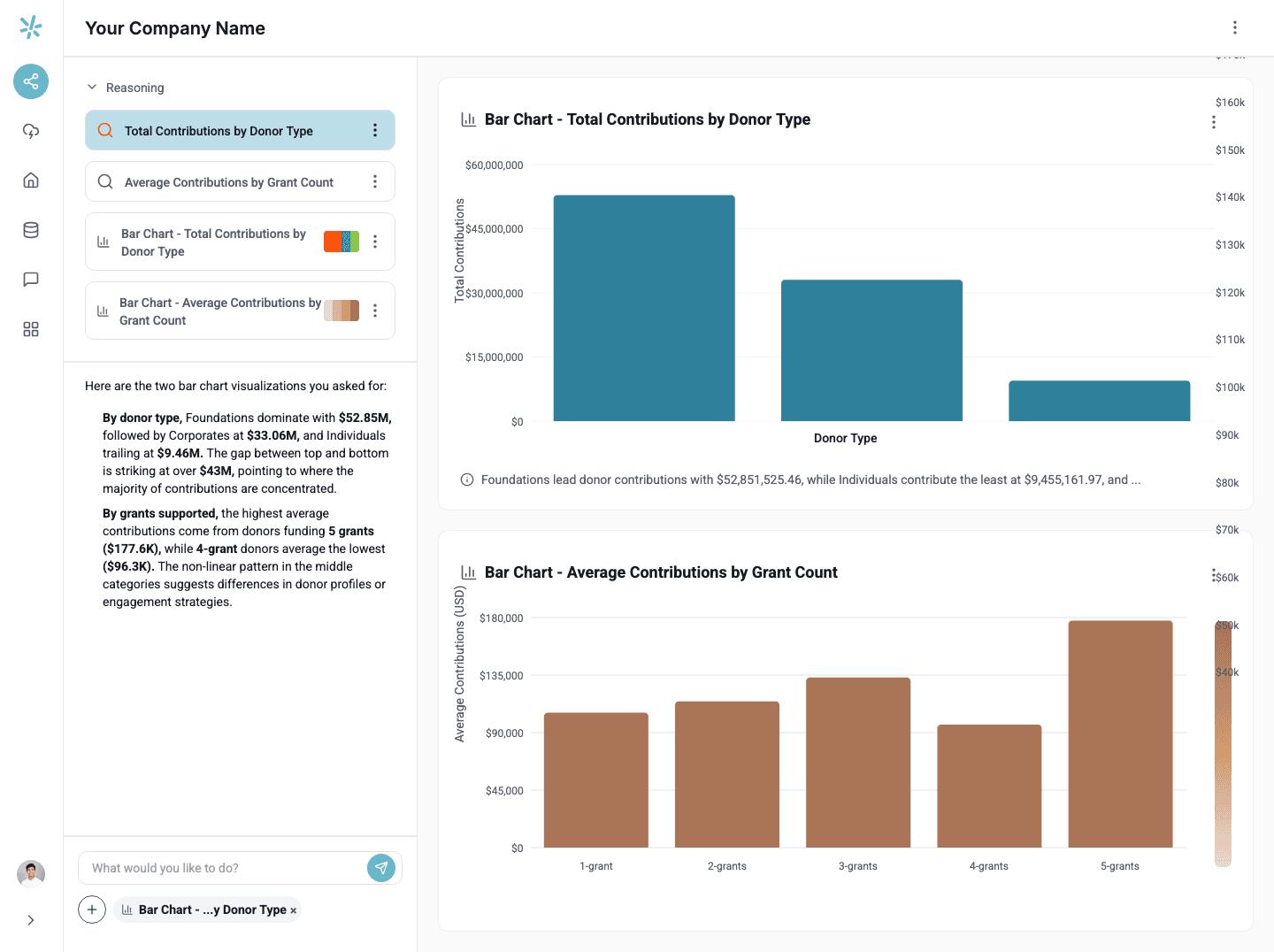Open the Donor Type bar chart card menu
This screenshot has width=1274, height=952.
tap(1213, 122)
